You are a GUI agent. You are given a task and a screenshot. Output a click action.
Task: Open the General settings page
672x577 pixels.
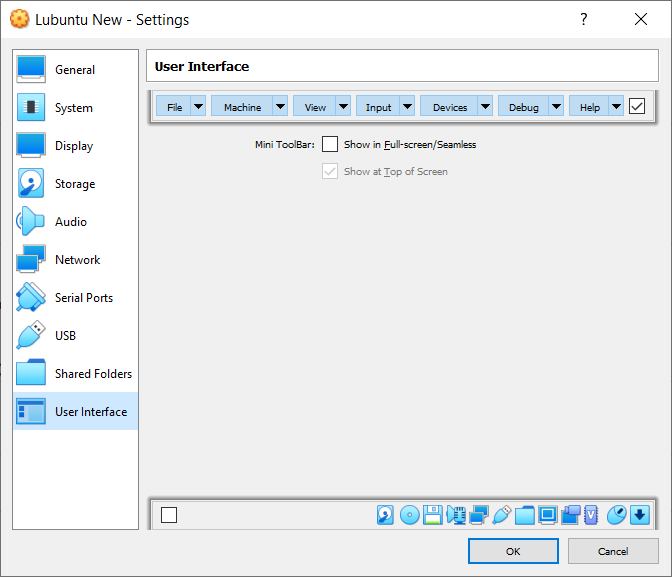tap(75, 69)
